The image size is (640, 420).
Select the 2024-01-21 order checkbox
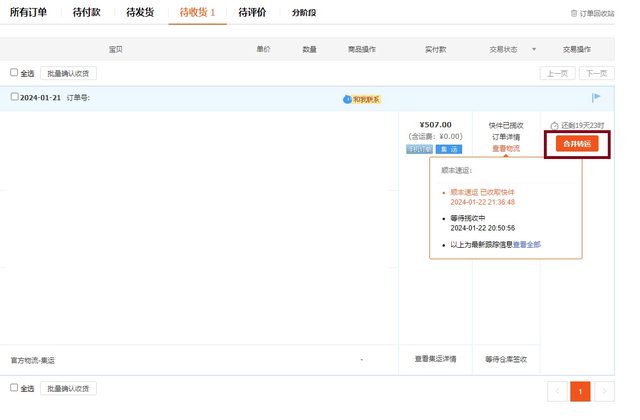14,97
